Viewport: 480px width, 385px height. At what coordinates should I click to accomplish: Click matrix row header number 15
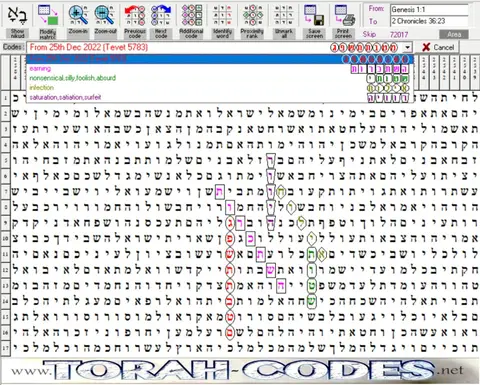click(x=5, y=317)
